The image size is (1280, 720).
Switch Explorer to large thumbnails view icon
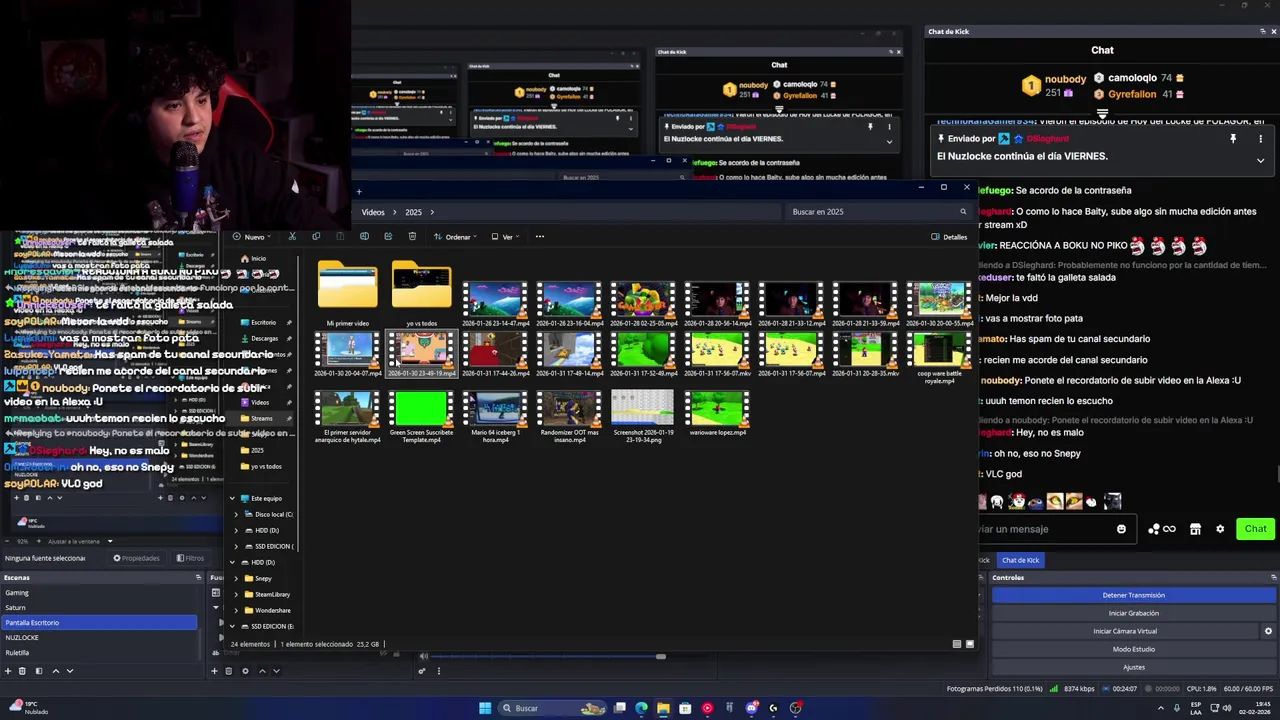point(969,644)
